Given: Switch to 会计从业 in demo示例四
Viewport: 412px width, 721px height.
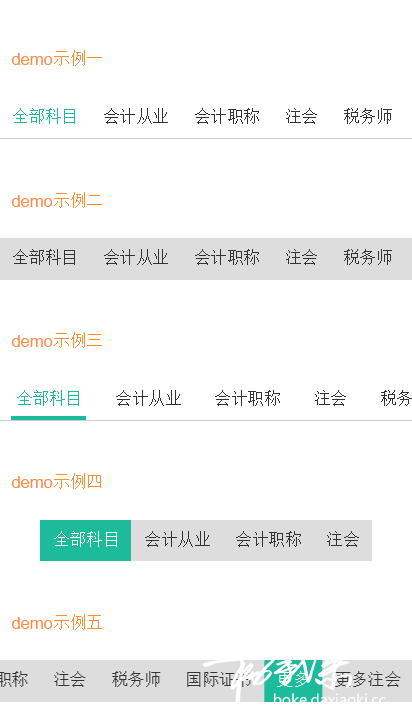Looking at the screenshot, I should [177, 540].
